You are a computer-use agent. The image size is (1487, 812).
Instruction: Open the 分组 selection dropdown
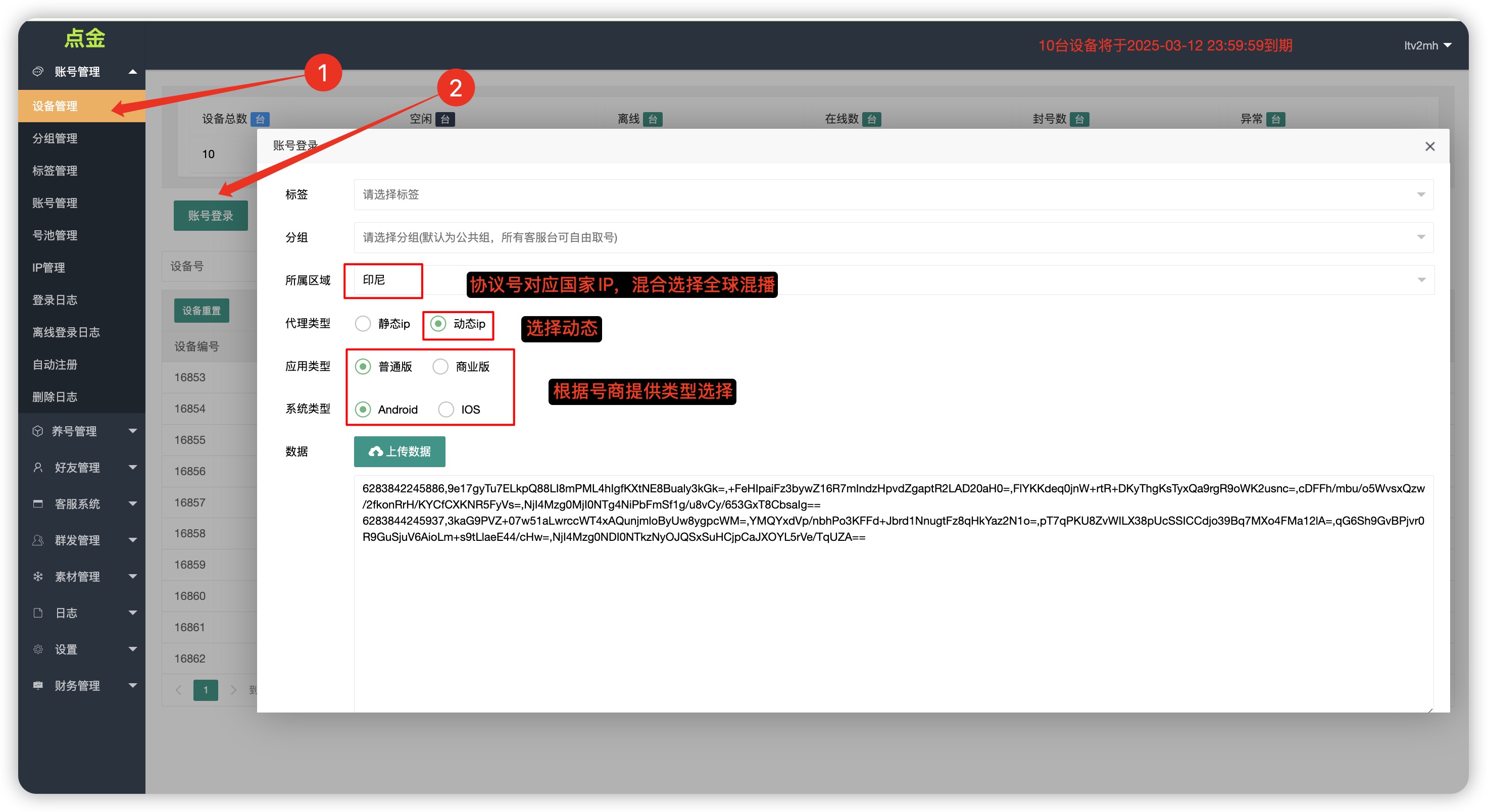click(893, 237)
